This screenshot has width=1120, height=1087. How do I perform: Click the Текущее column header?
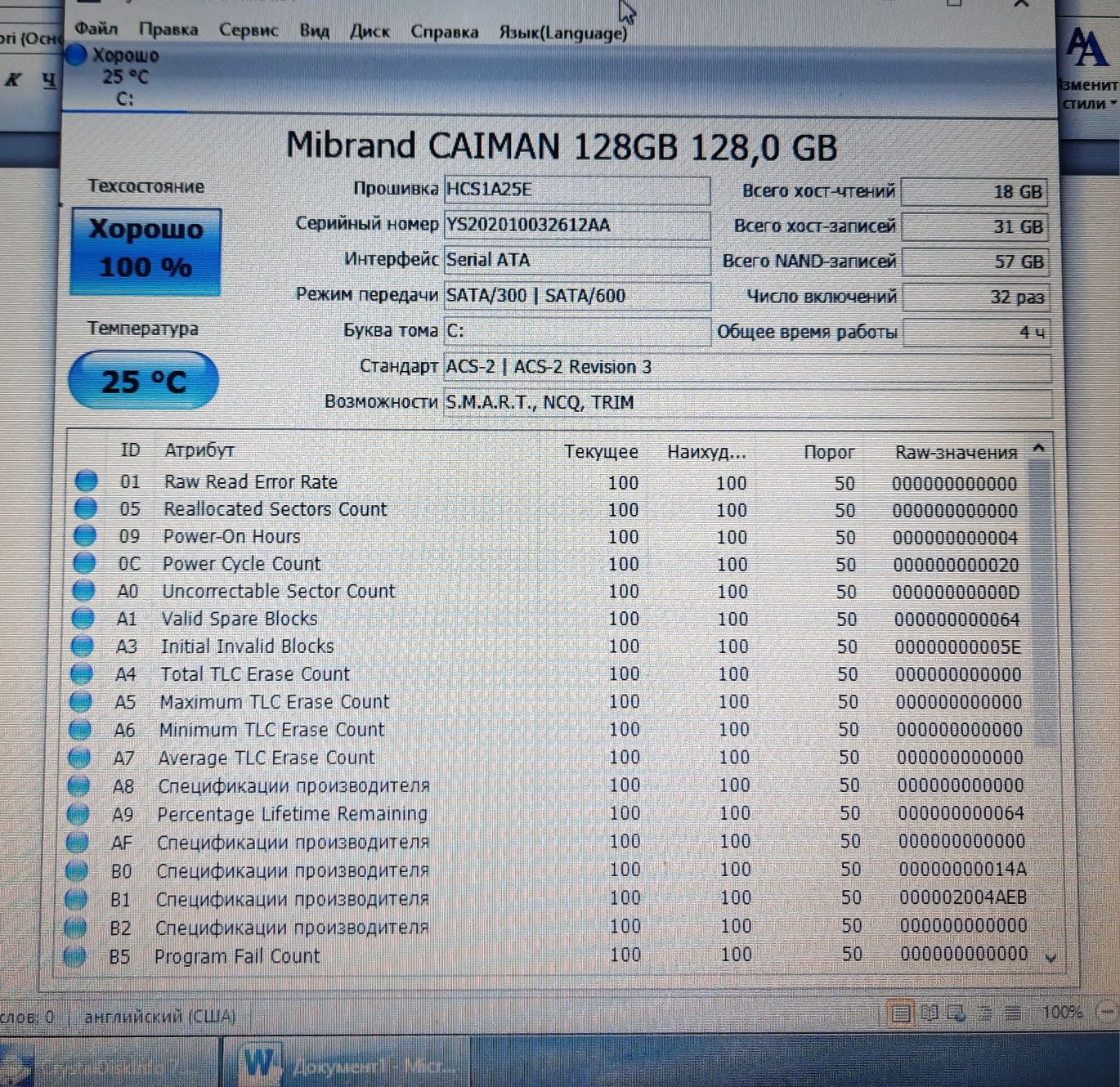pos(601,451)
